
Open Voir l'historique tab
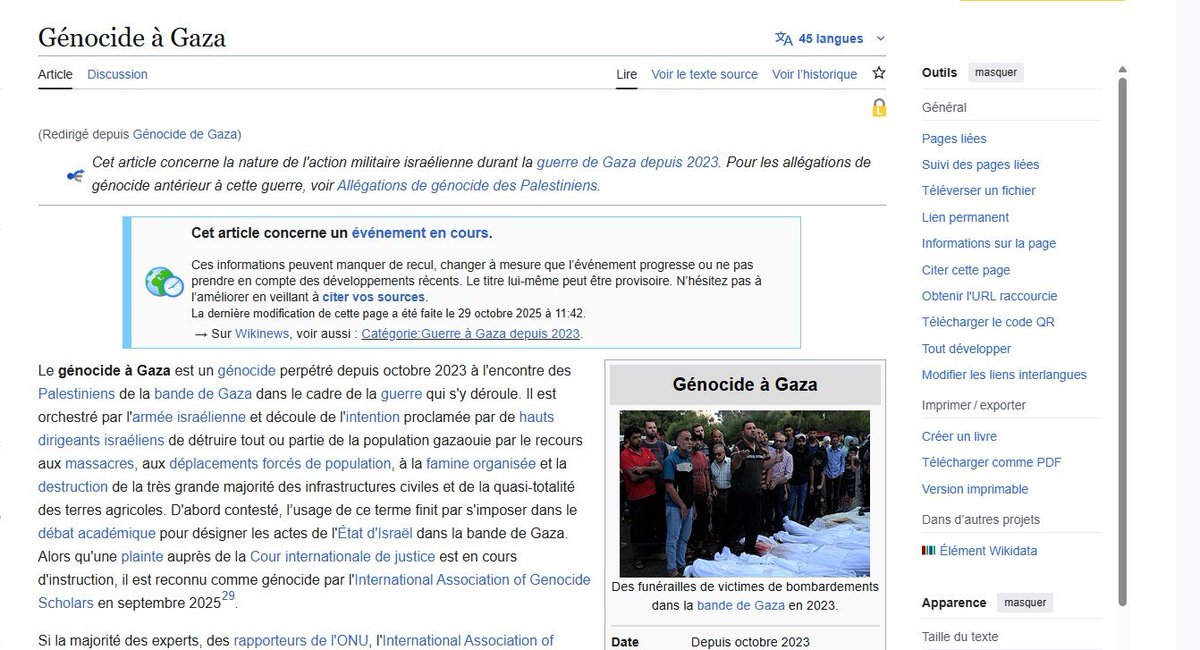tap(814, 74)
